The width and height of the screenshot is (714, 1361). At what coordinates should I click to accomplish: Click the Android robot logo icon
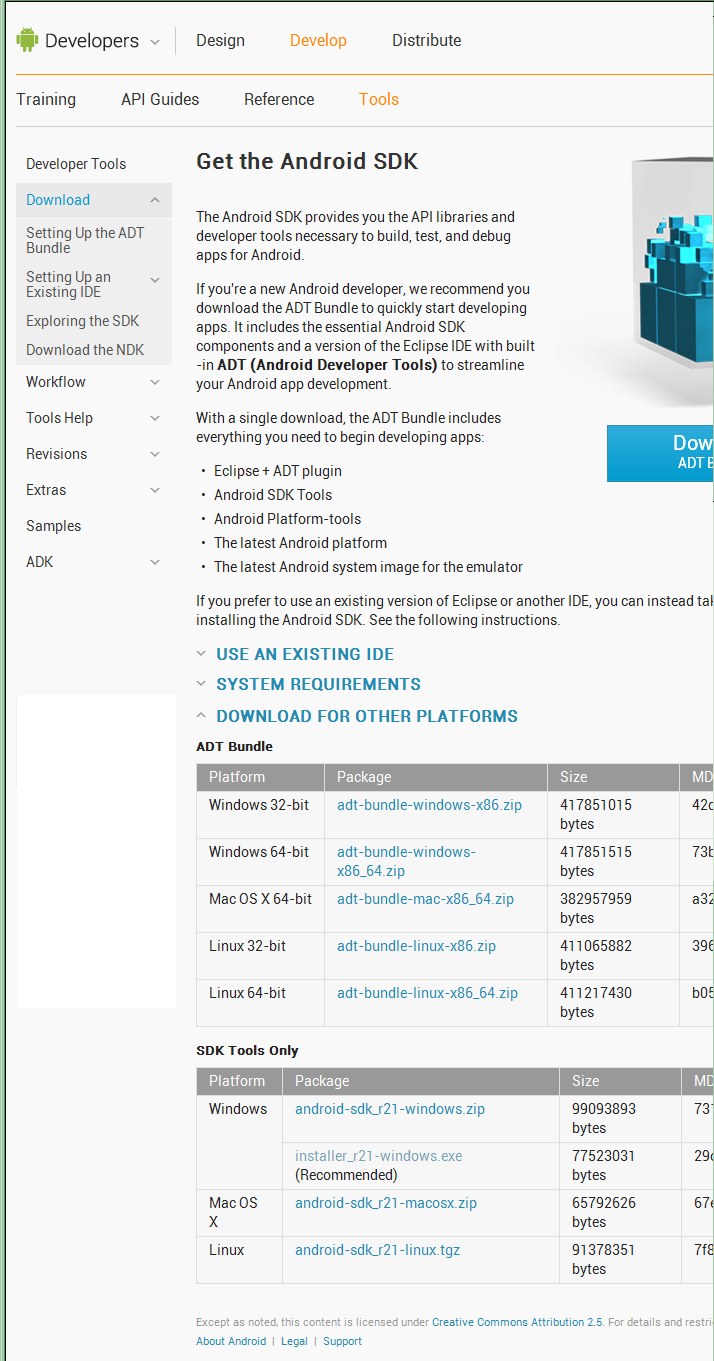(27, 40)
